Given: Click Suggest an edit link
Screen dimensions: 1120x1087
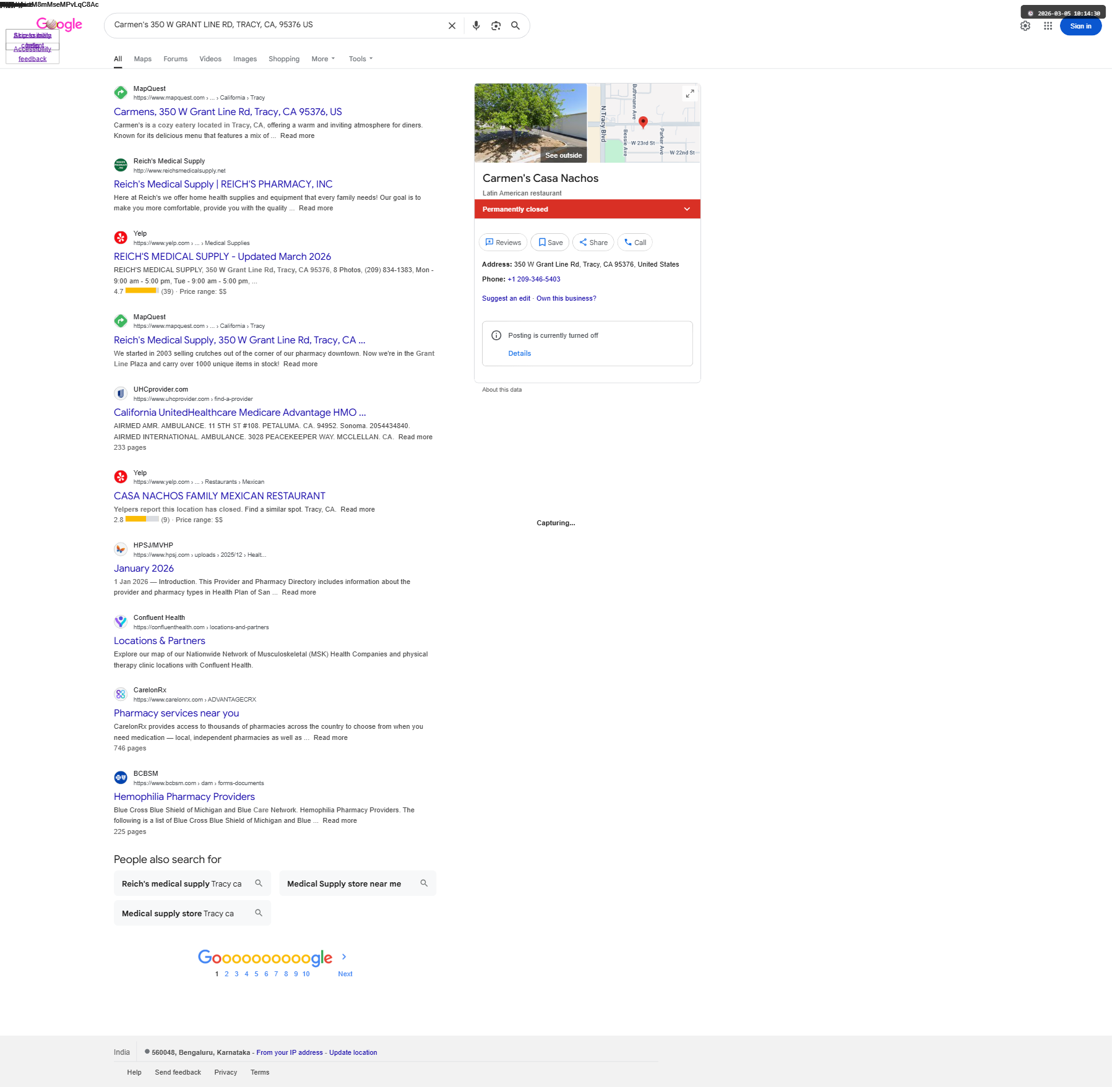Looking at the screenshot, I should [x=506, y=299].
